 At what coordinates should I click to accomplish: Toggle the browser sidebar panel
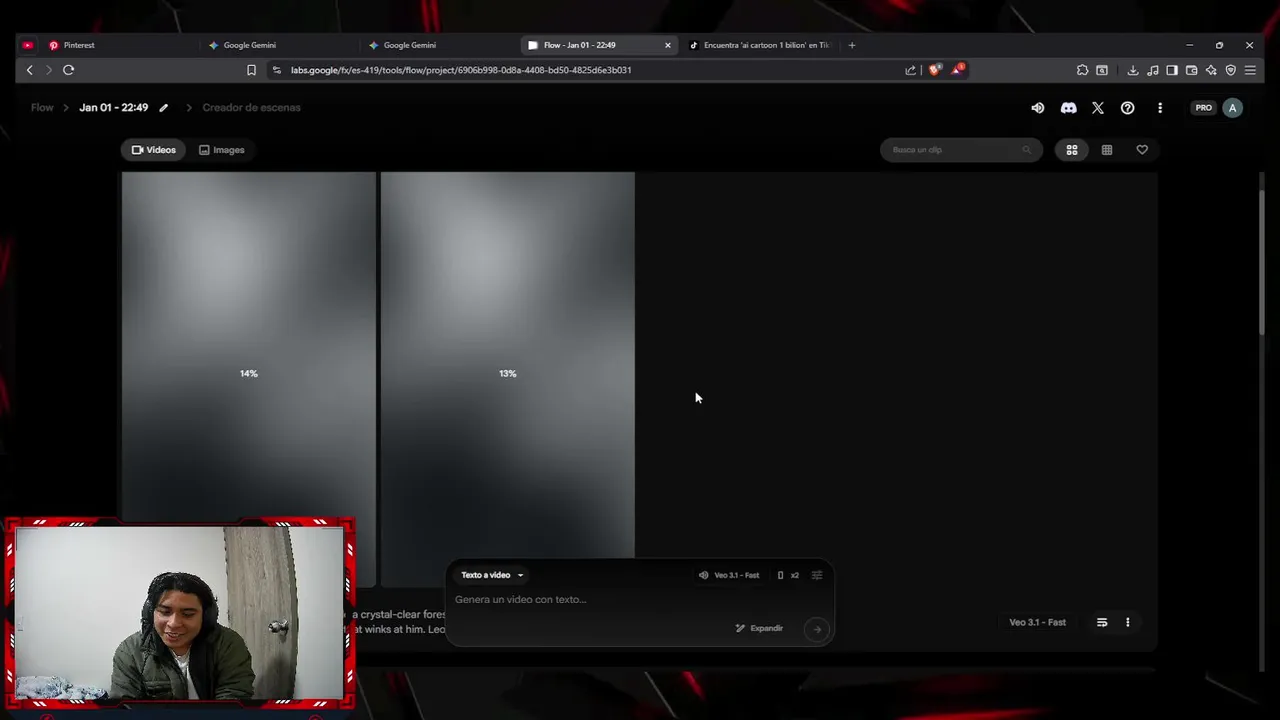[x=1172, y=70]
